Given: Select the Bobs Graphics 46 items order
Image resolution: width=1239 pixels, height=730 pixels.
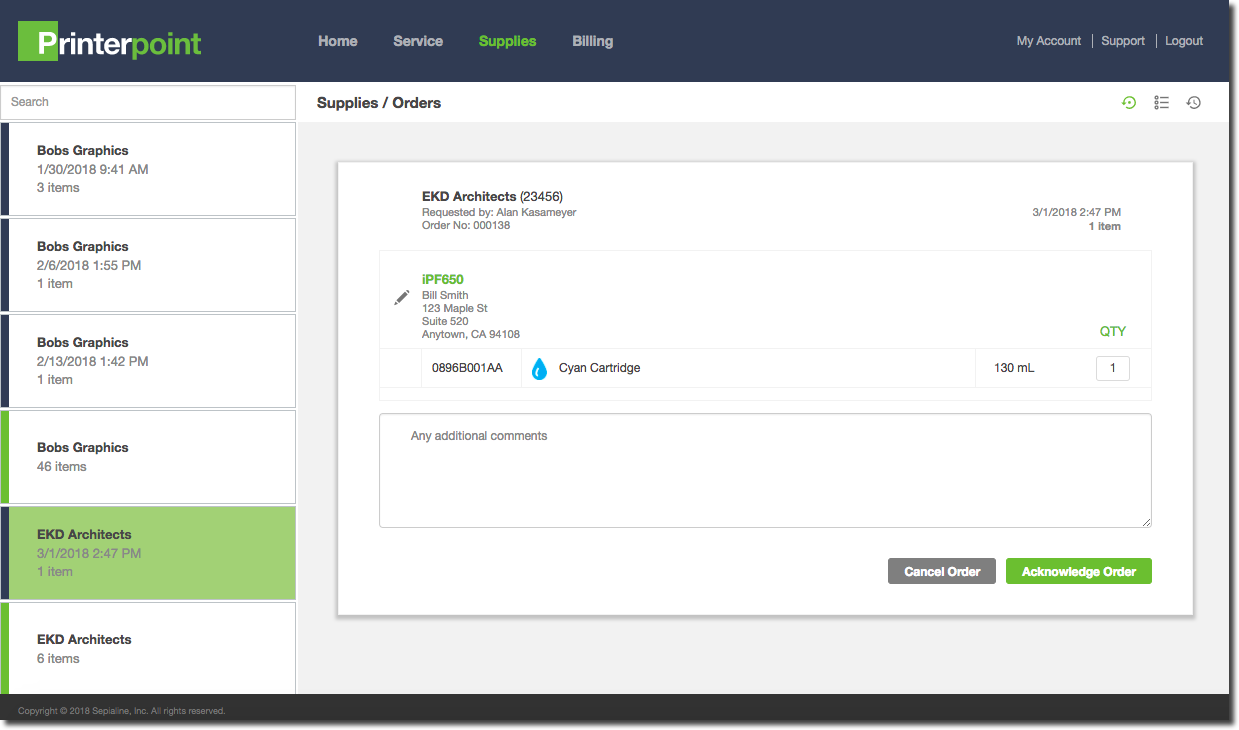Looking at the screenshot, I should (x=150, y=457).
